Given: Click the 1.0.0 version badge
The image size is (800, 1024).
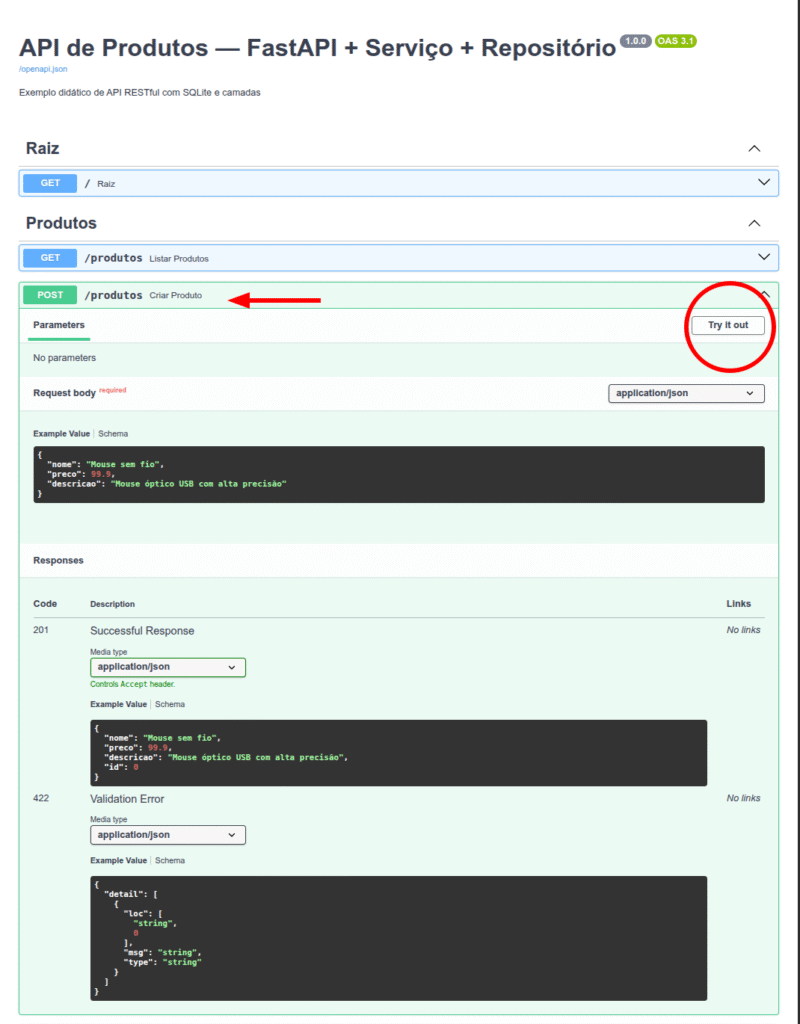Looking at the screenshot, I should coord(635,41).
